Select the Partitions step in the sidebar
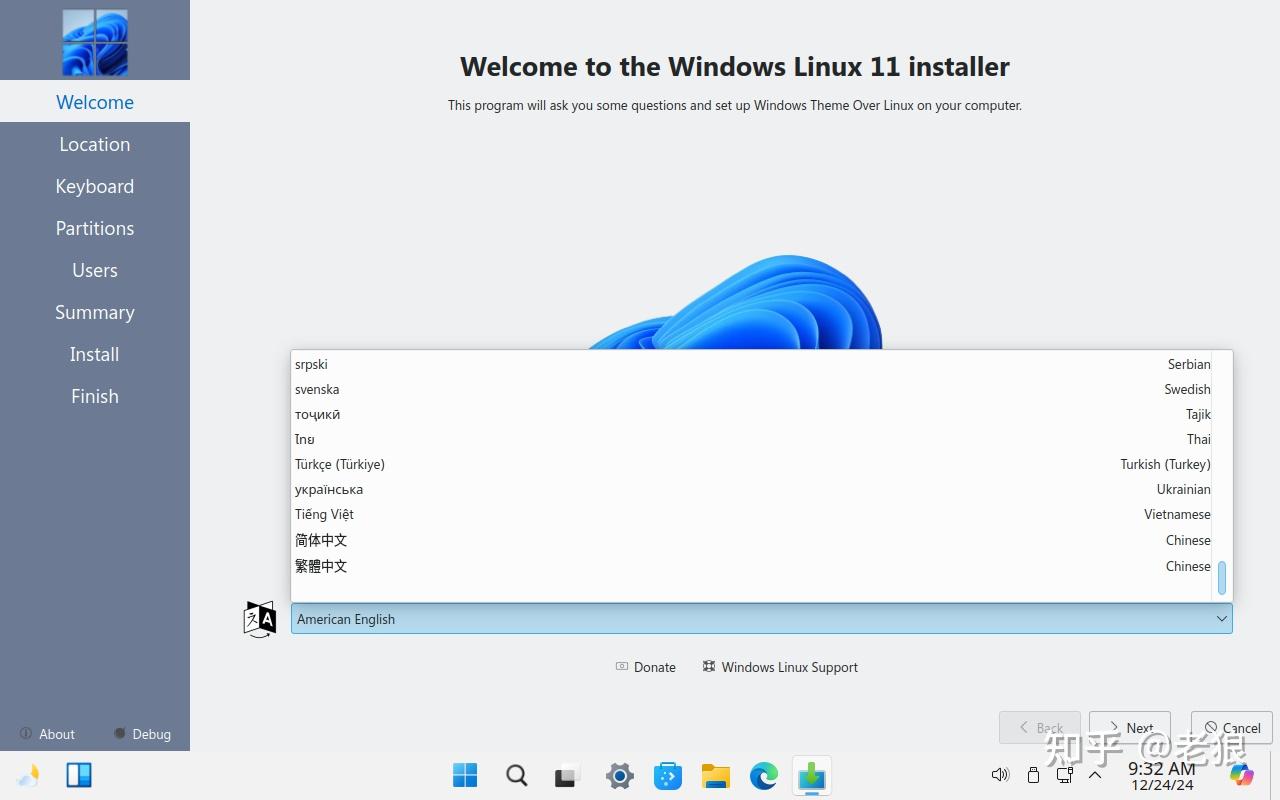1280x800 pixels. [95, 228]
